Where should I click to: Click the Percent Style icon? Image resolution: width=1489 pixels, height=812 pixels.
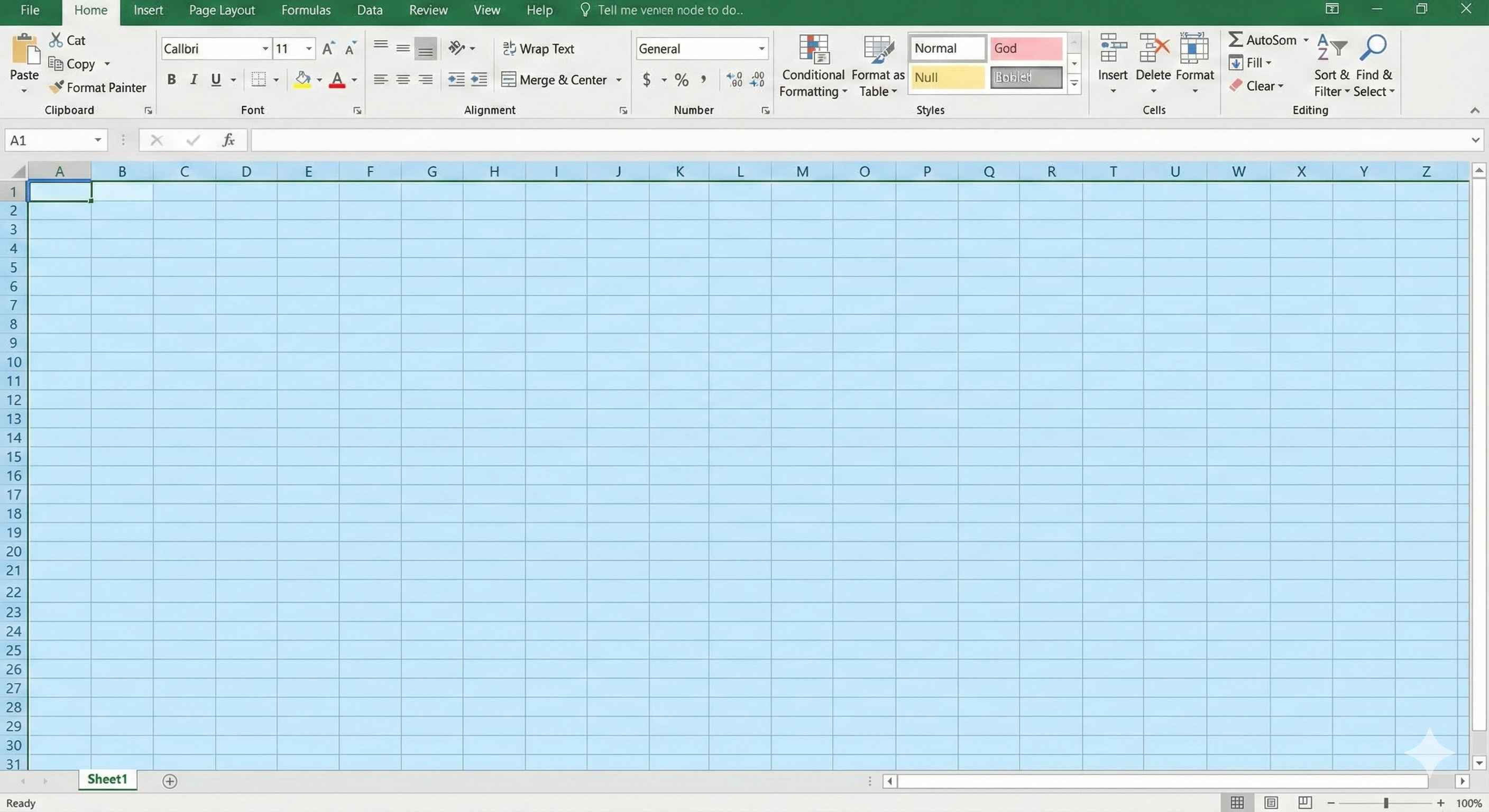click(x=682, y=80)
